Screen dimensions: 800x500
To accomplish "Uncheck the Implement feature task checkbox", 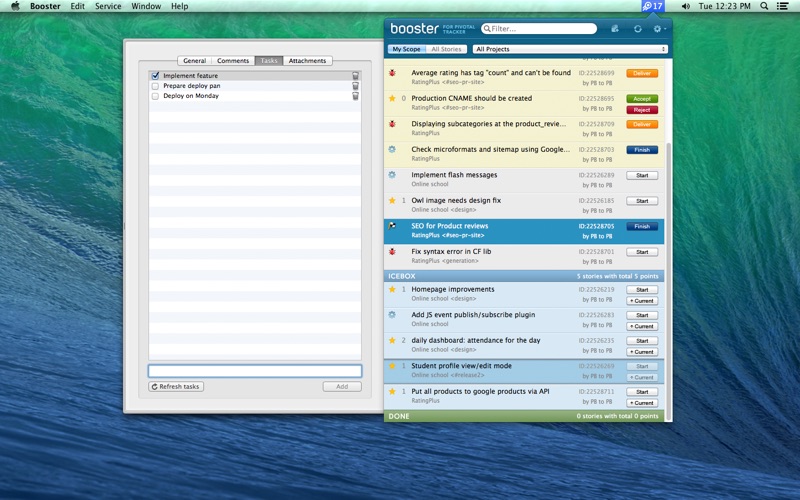I will click(156, 76).
